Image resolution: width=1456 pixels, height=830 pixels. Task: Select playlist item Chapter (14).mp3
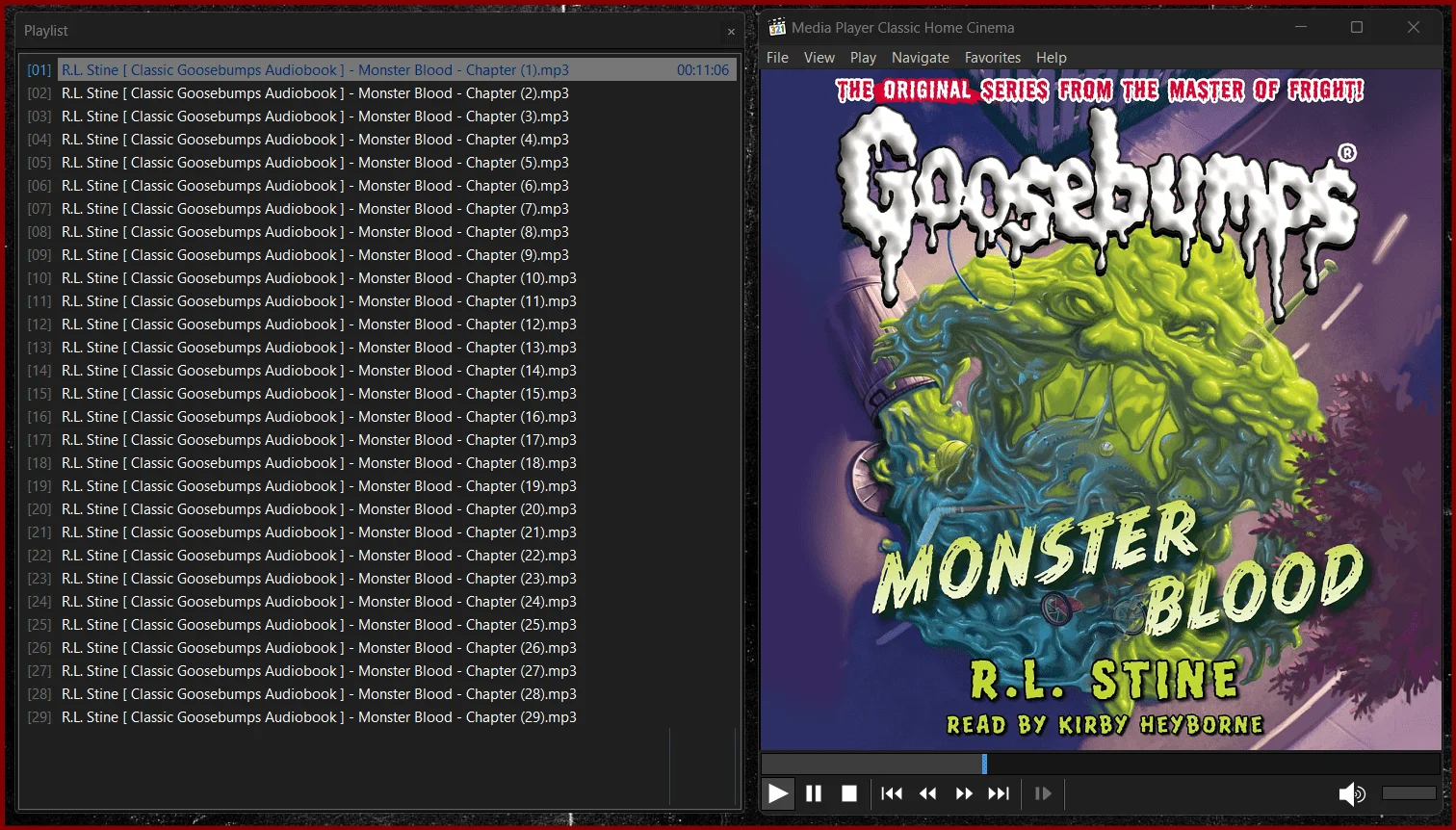[398, 371]
